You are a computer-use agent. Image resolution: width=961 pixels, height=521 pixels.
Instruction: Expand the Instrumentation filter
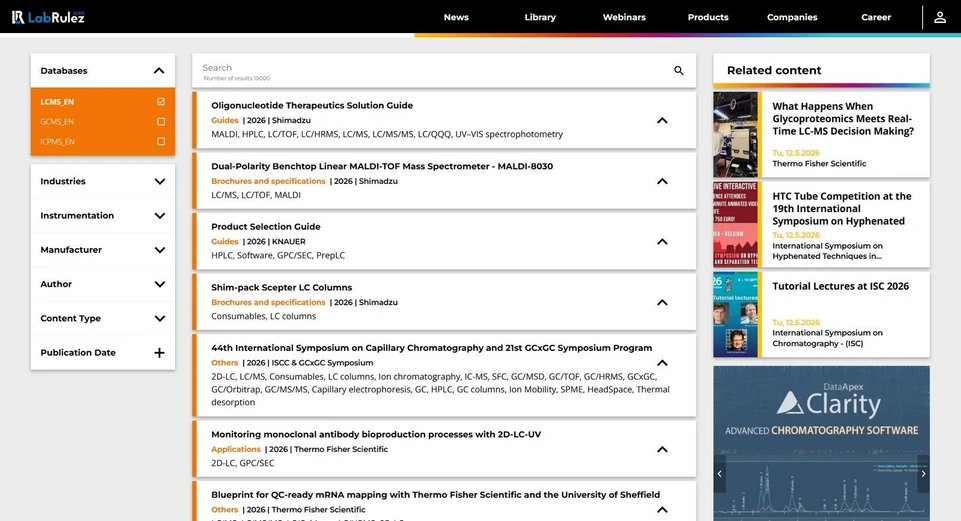(x=159, y=216)
